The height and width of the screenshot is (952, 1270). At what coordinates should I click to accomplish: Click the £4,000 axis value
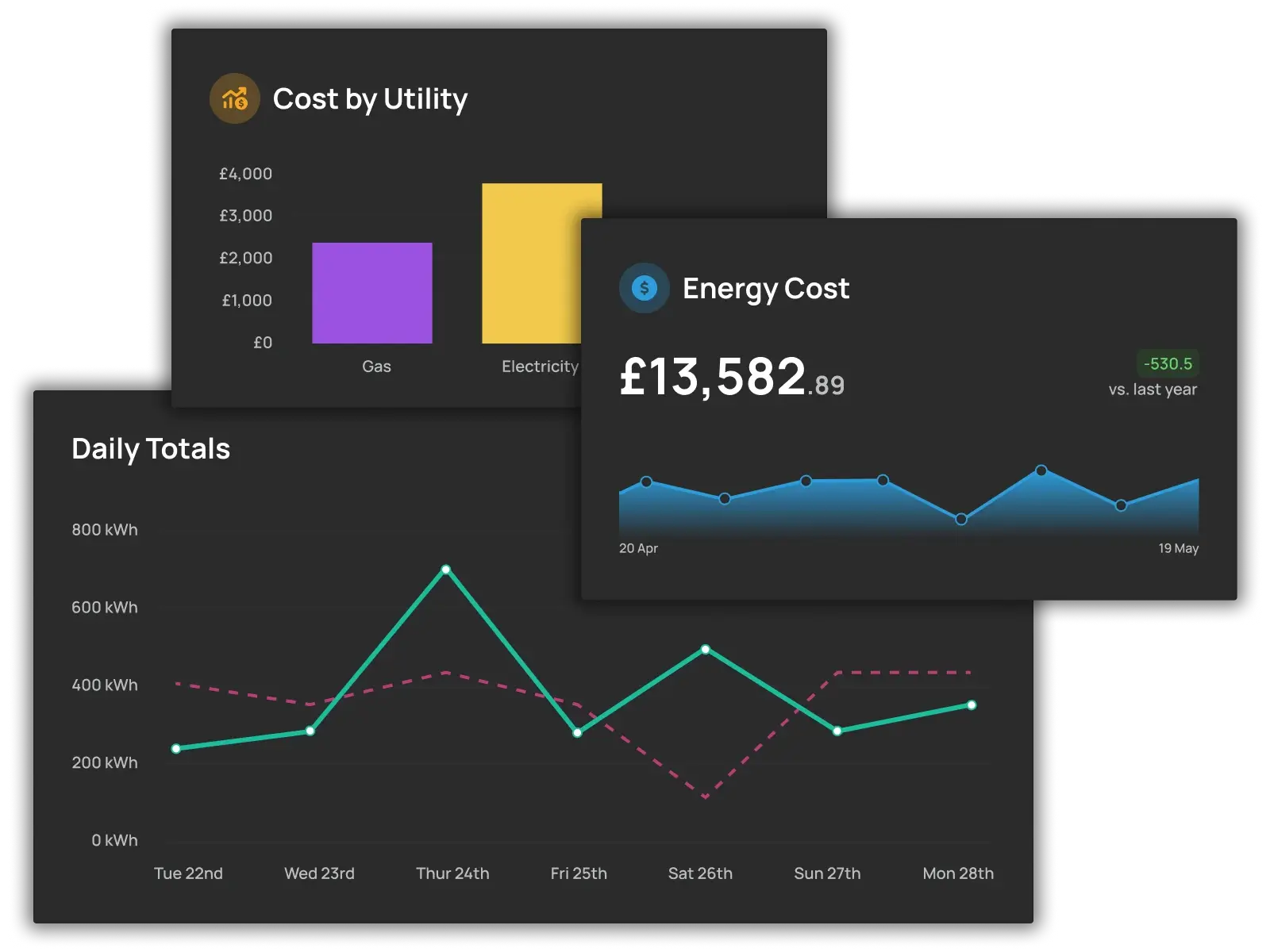coord(245,174)
